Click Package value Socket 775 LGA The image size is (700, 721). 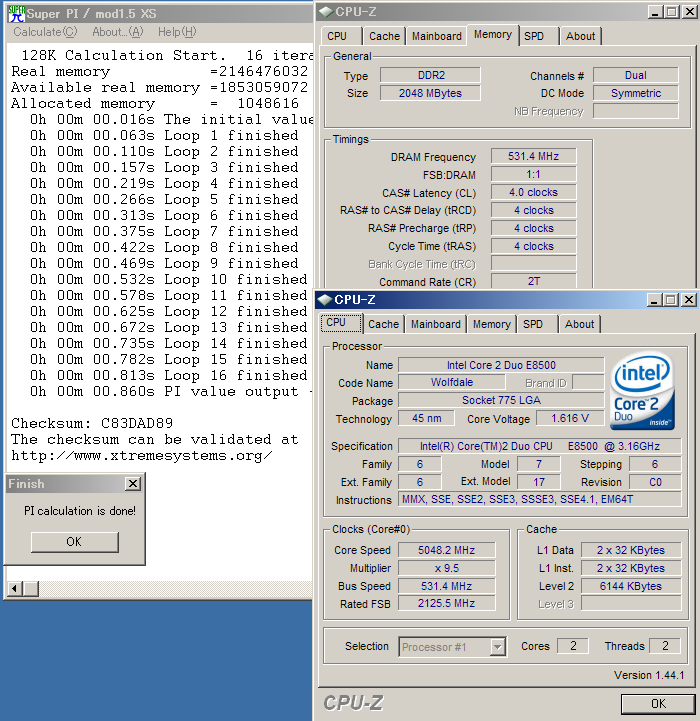(501, 400)
